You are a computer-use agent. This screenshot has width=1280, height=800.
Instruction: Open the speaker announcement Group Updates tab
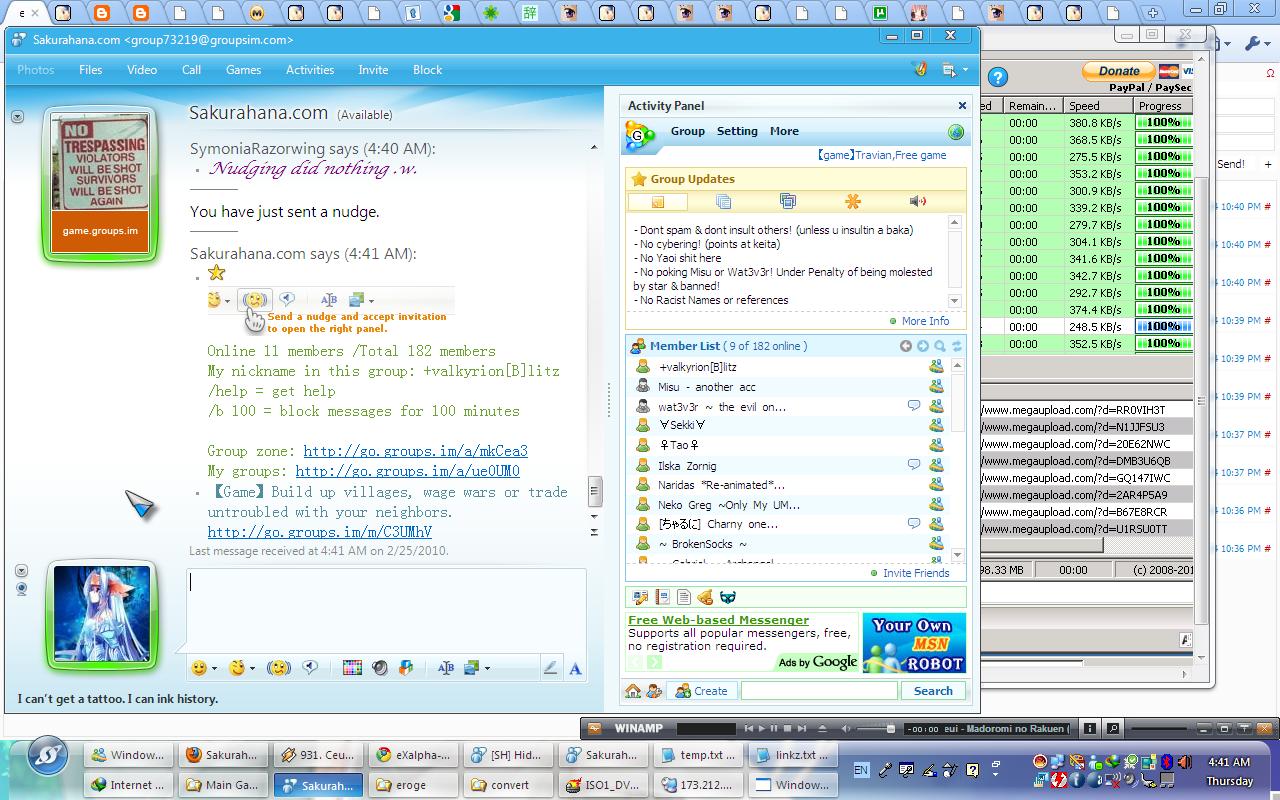[917, 202]
